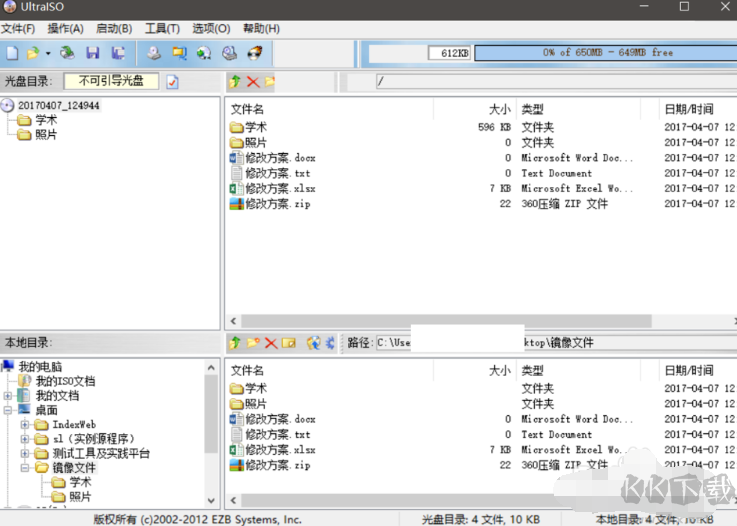Viewport: 737px width, 526px height.
Task: Click local tree scrollbar up arrow
Action: [211, 368]
